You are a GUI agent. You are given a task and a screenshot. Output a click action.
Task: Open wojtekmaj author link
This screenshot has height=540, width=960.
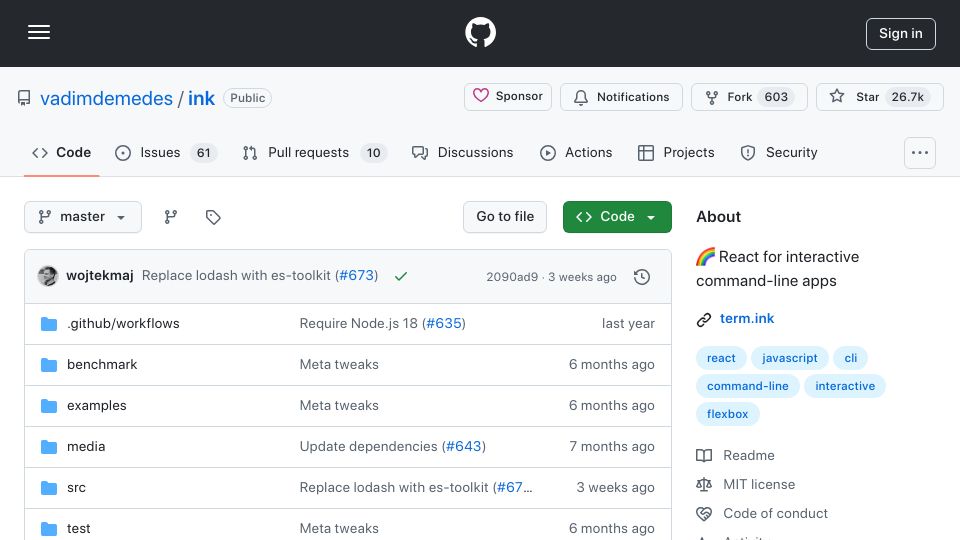point(100,276)
